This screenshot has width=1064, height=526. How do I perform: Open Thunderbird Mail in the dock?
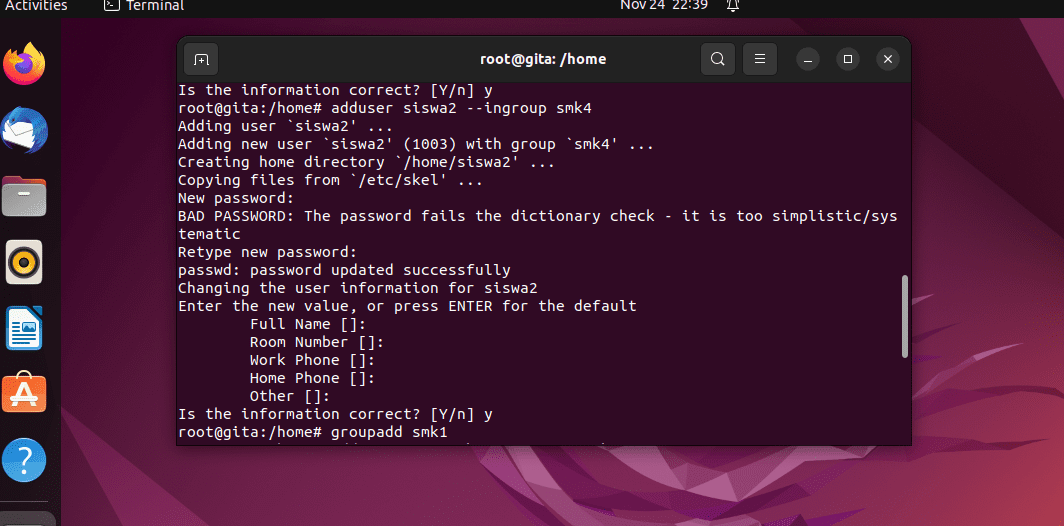click(x=24, y=130)
